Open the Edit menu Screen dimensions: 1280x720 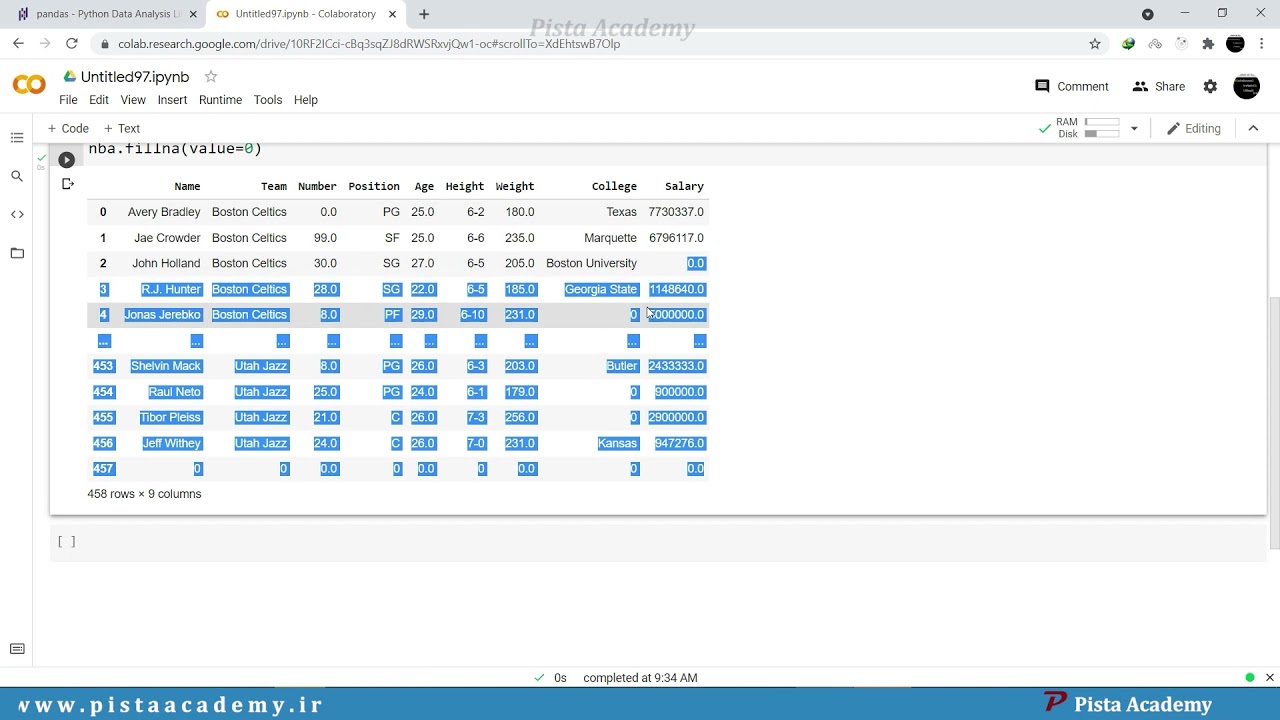pos(99,100)
